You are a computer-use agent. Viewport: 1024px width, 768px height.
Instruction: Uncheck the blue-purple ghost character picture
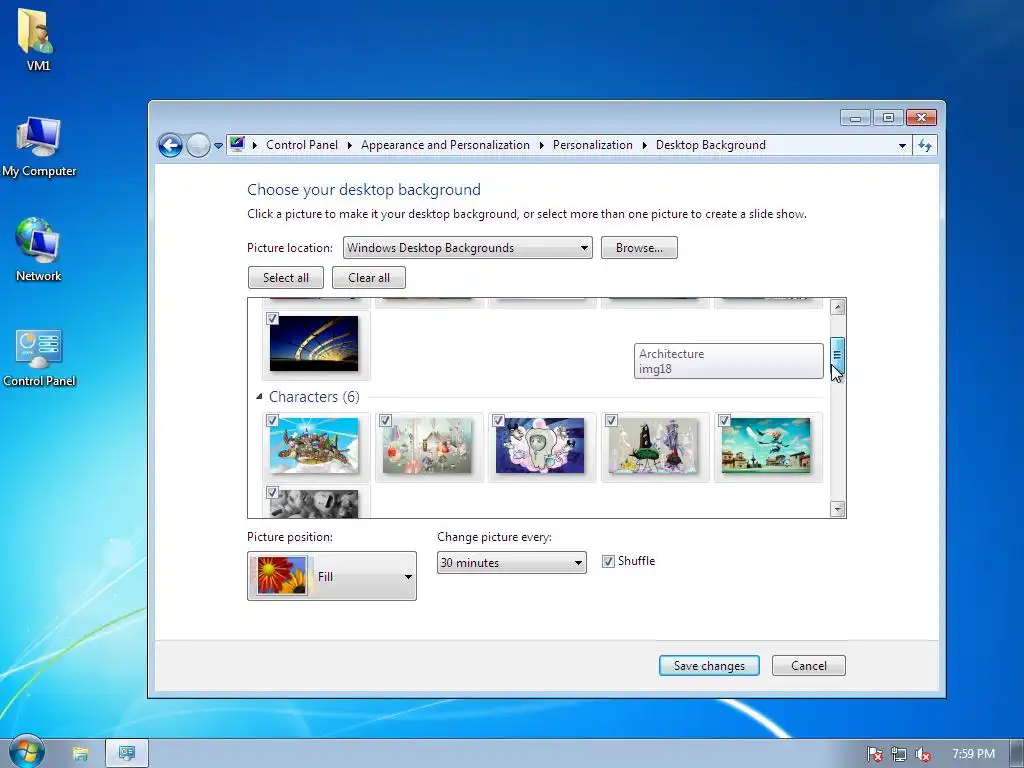click(x=498, y=421)
